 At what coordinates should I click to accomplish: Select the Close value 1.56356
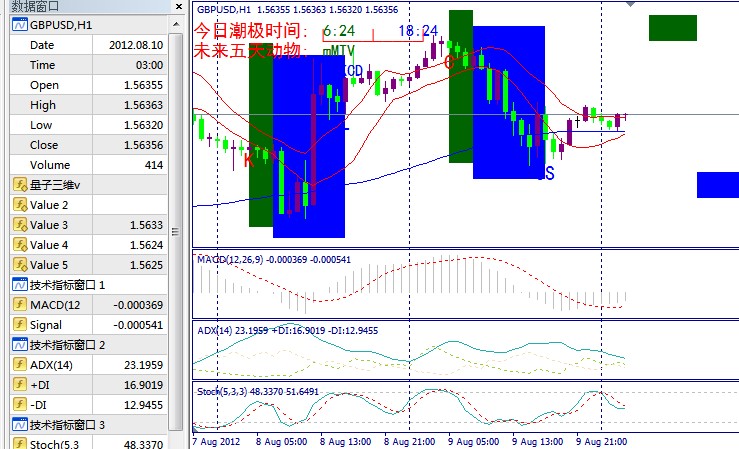pyautogui.click(x=143, y=145)
